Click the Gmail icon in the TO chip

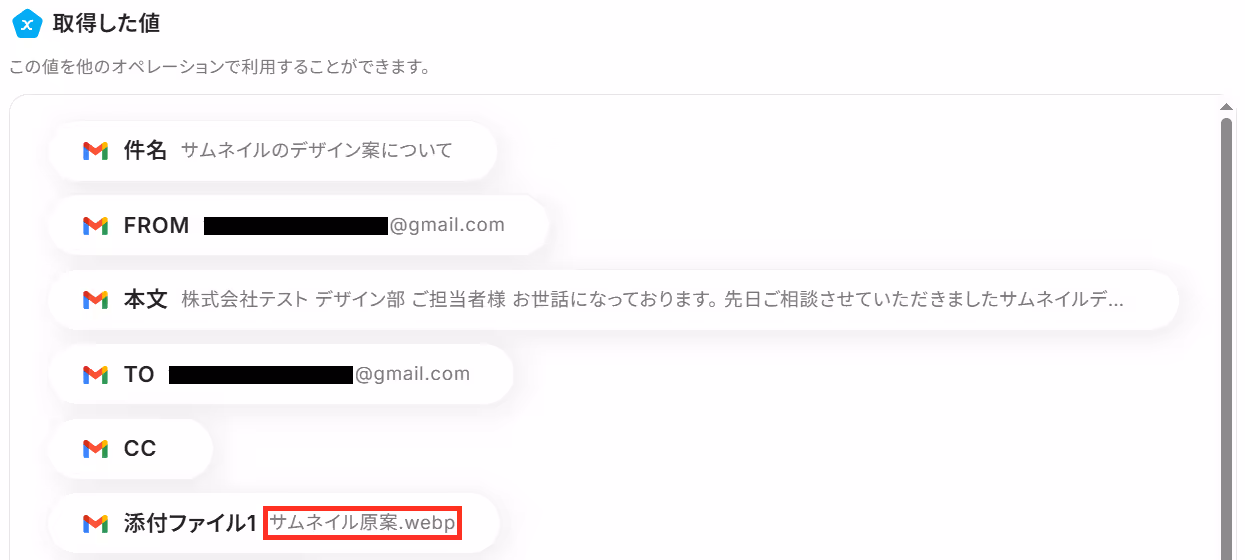(x=95, y=375)
